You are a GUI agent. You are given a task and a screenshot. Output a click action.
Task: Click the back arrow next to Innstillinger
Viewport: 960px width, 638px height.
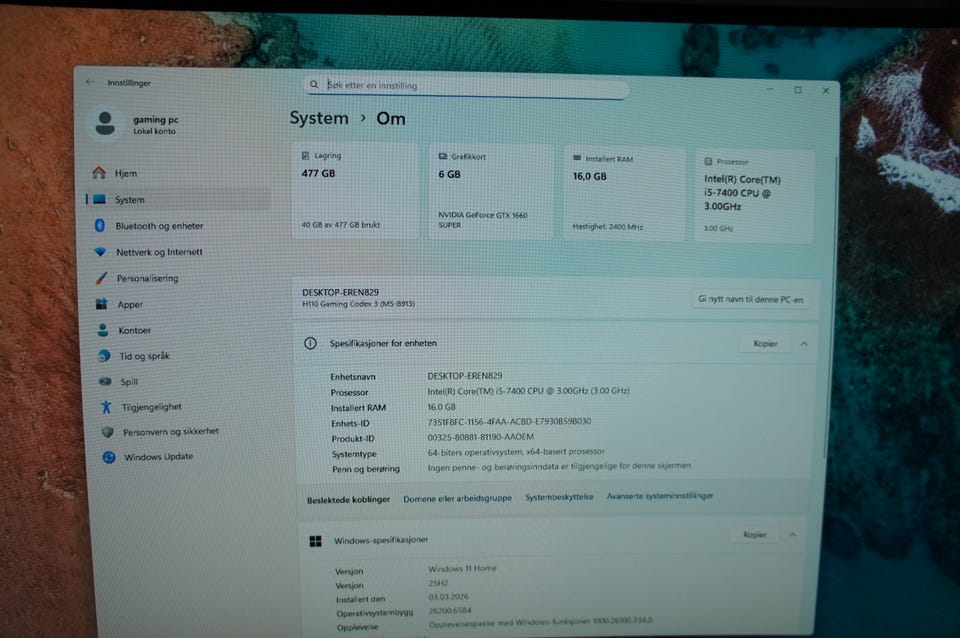pos(90,81)
